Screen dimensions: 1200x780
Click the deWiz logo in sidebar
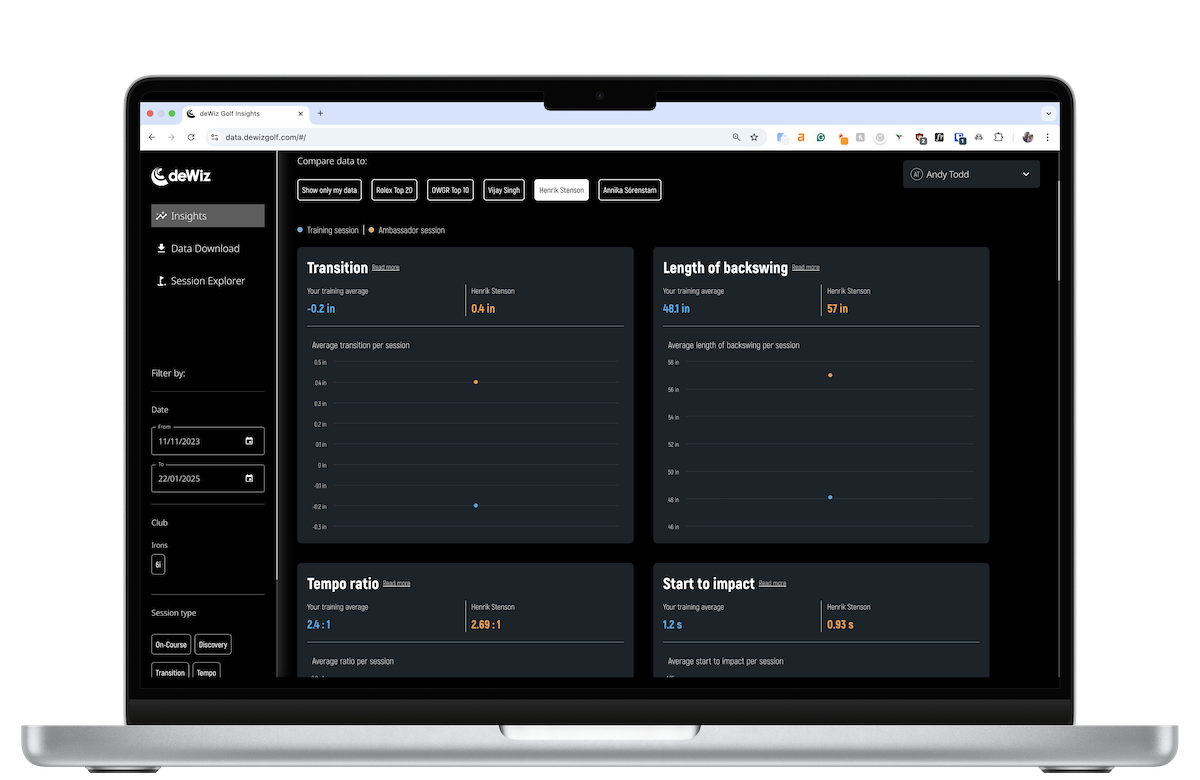point(181,176)
